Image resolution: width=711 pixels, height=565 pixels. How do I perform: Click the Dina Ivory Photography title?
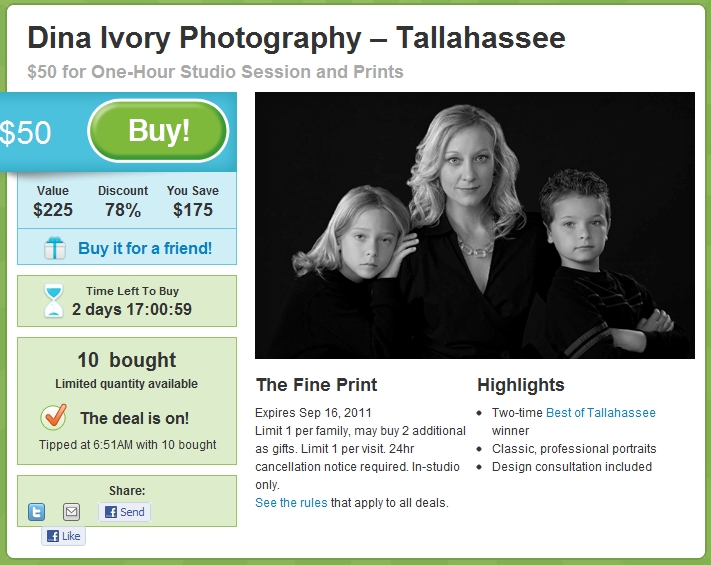296,39
